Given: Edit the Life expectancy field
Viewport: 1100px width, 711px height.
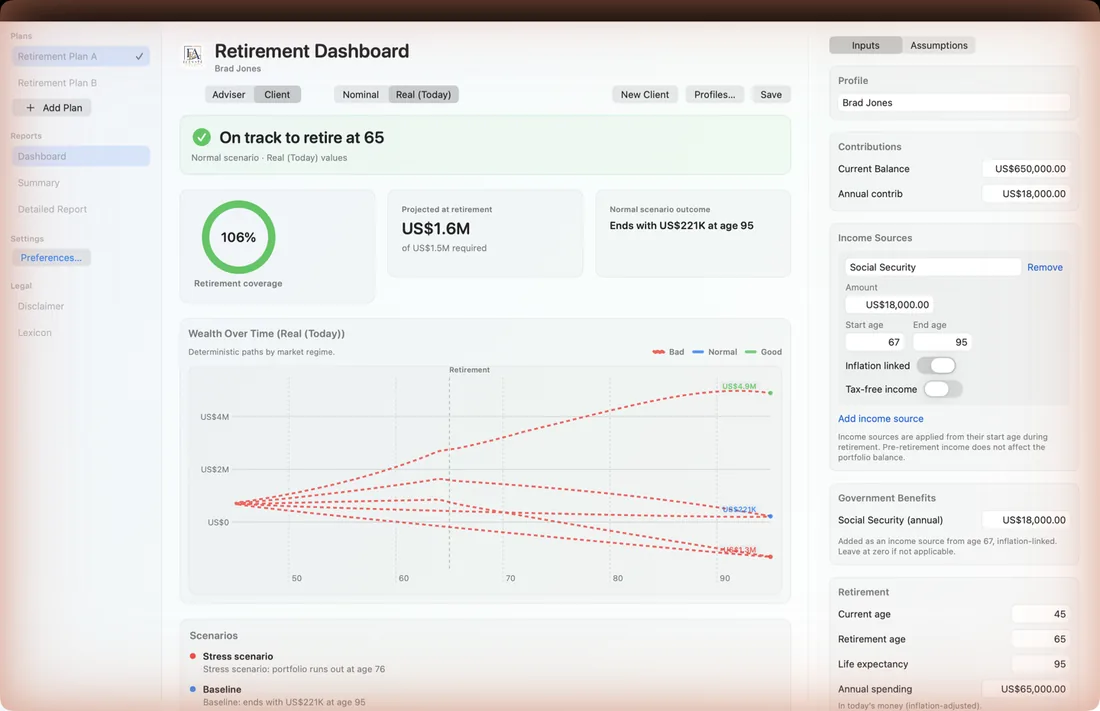Looking at the screenshot, I should pyautogui.click(x=1040, y=664).
